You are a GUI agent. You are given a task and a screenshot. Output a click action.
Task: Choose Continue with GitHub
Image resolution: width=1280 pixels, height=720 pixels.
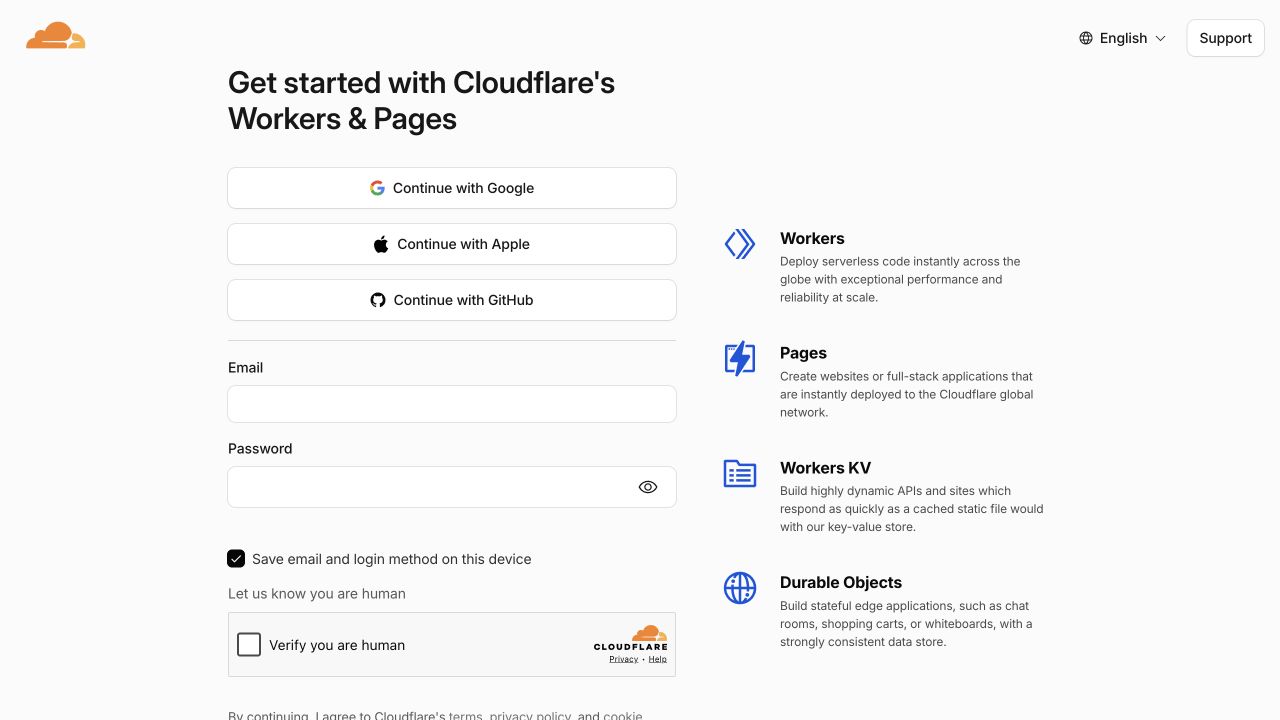point(452,300)
